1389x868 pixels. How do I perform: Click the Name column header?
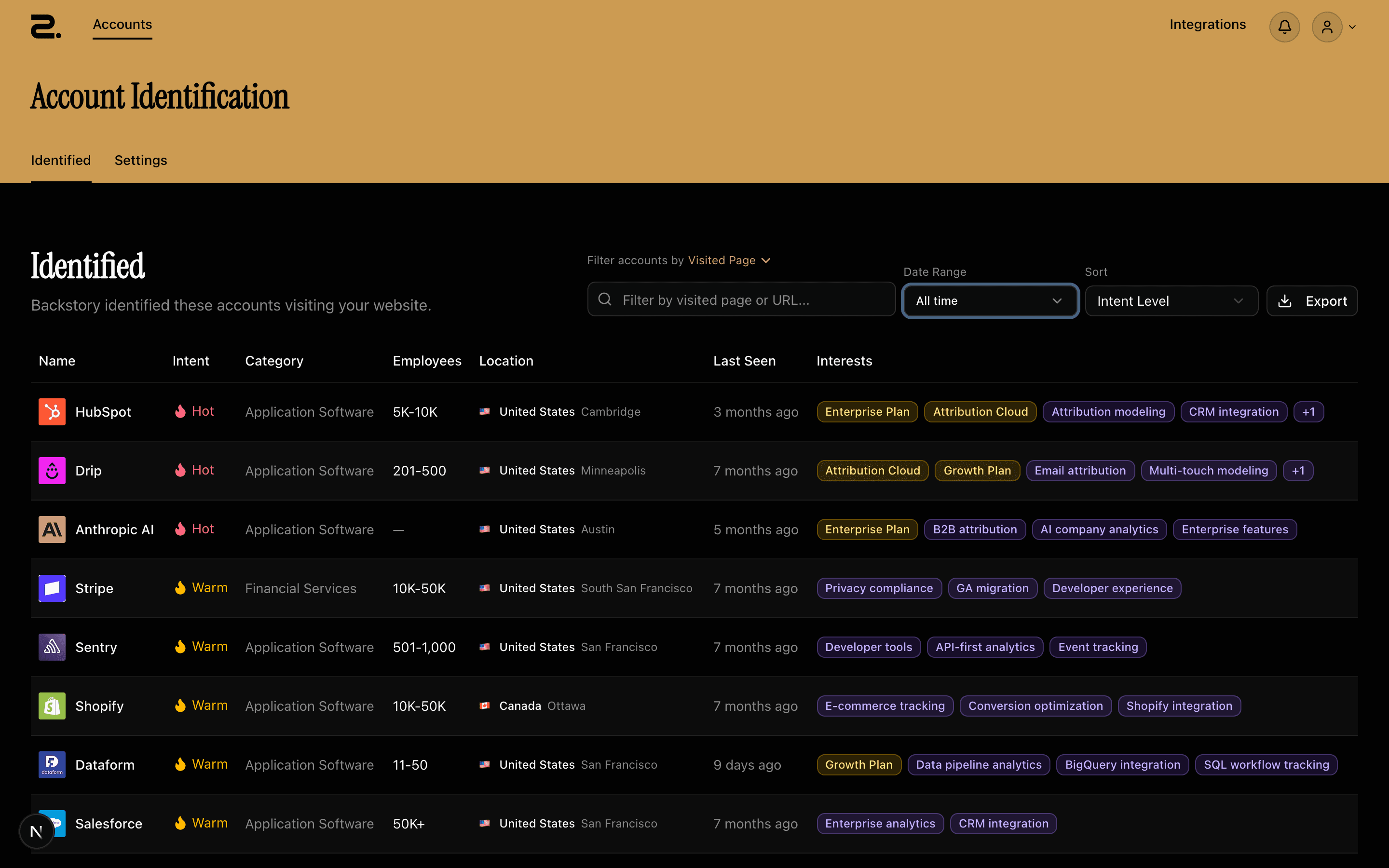(57, 361)
